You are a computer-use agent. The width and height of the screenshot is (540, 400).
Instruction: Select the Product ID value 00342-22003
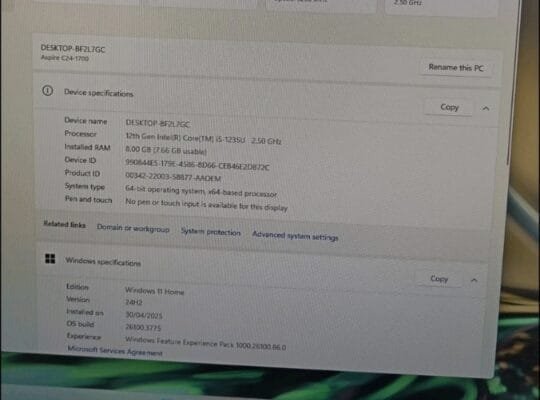[173, 177]
